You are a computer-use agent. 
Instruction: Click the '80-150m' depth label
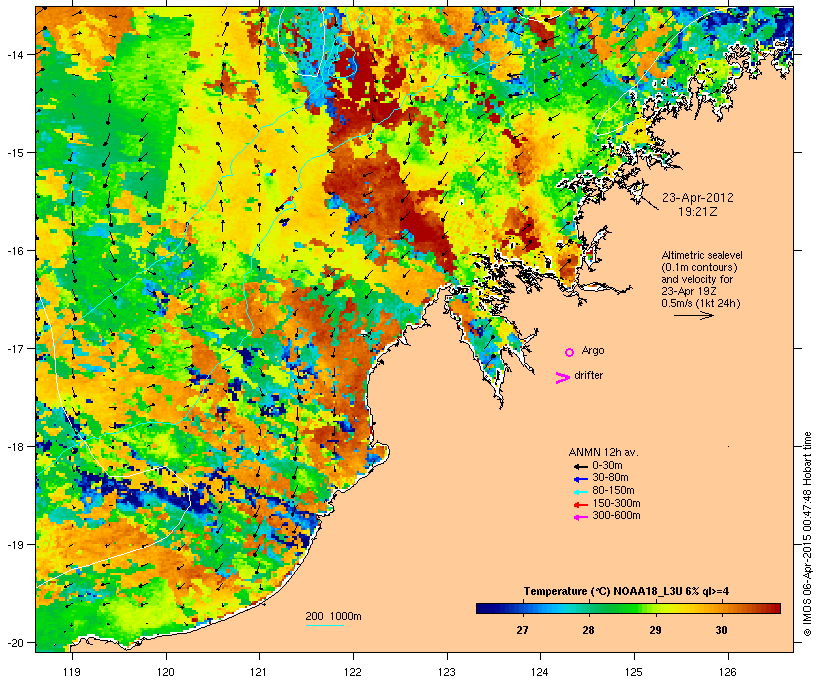click(x=613, y=491)
